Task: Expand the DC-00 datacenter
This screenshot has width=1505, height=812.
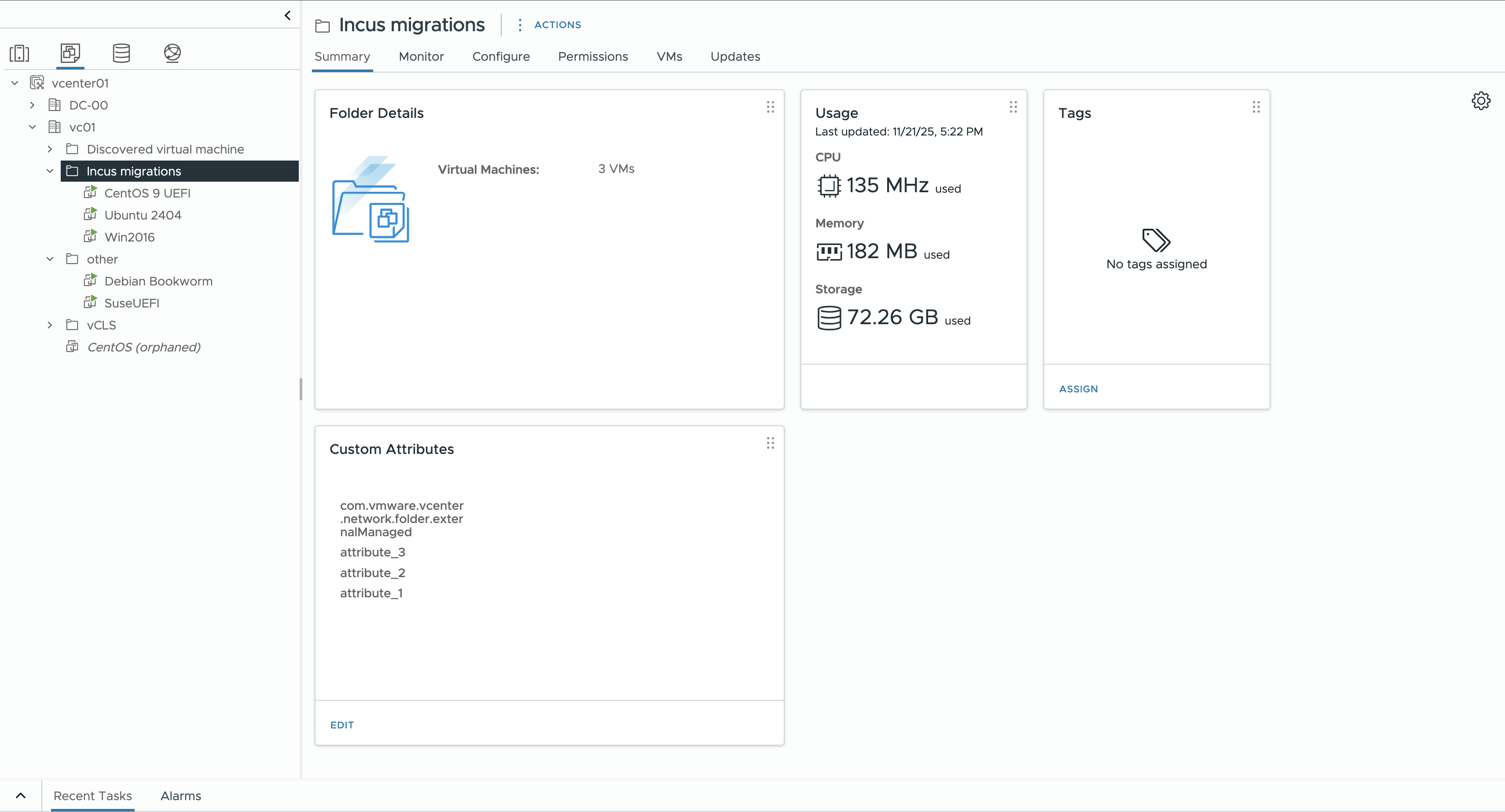Action: [33, 105]
